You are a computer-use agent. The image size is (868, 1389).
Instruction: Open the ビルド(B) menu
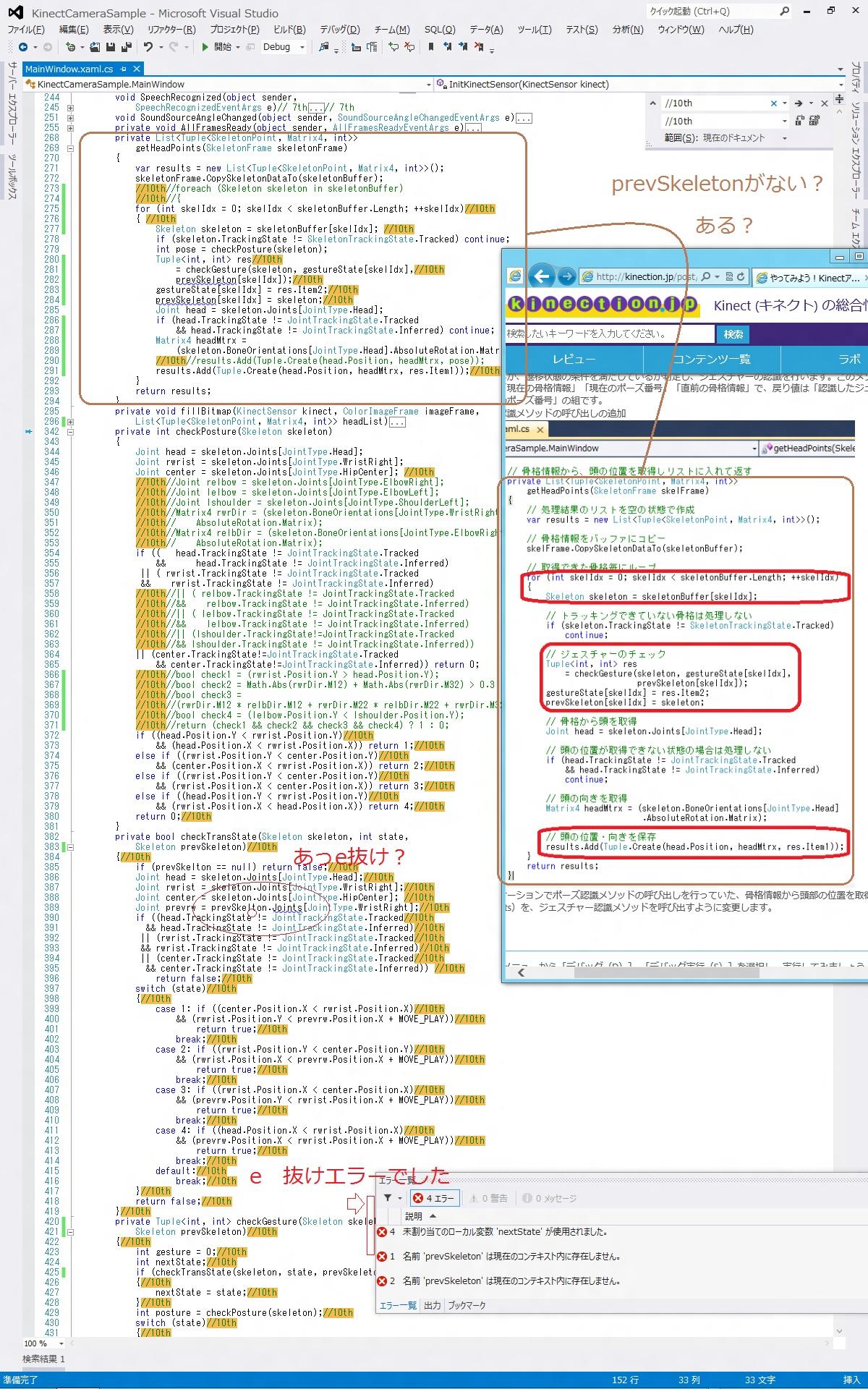tap(289, 30)
